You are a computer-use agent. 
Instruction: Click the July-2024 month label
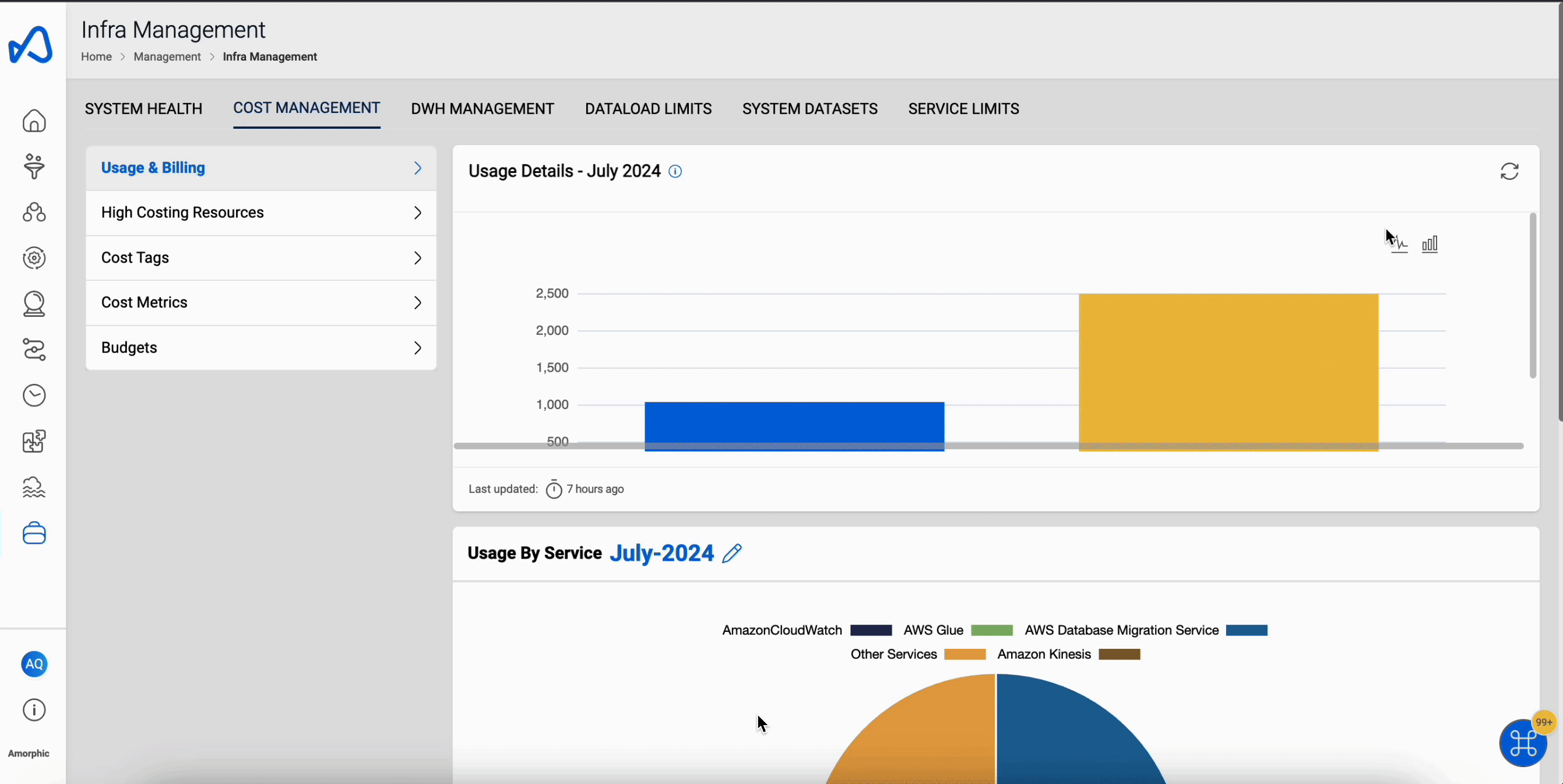tap(661, 553)
